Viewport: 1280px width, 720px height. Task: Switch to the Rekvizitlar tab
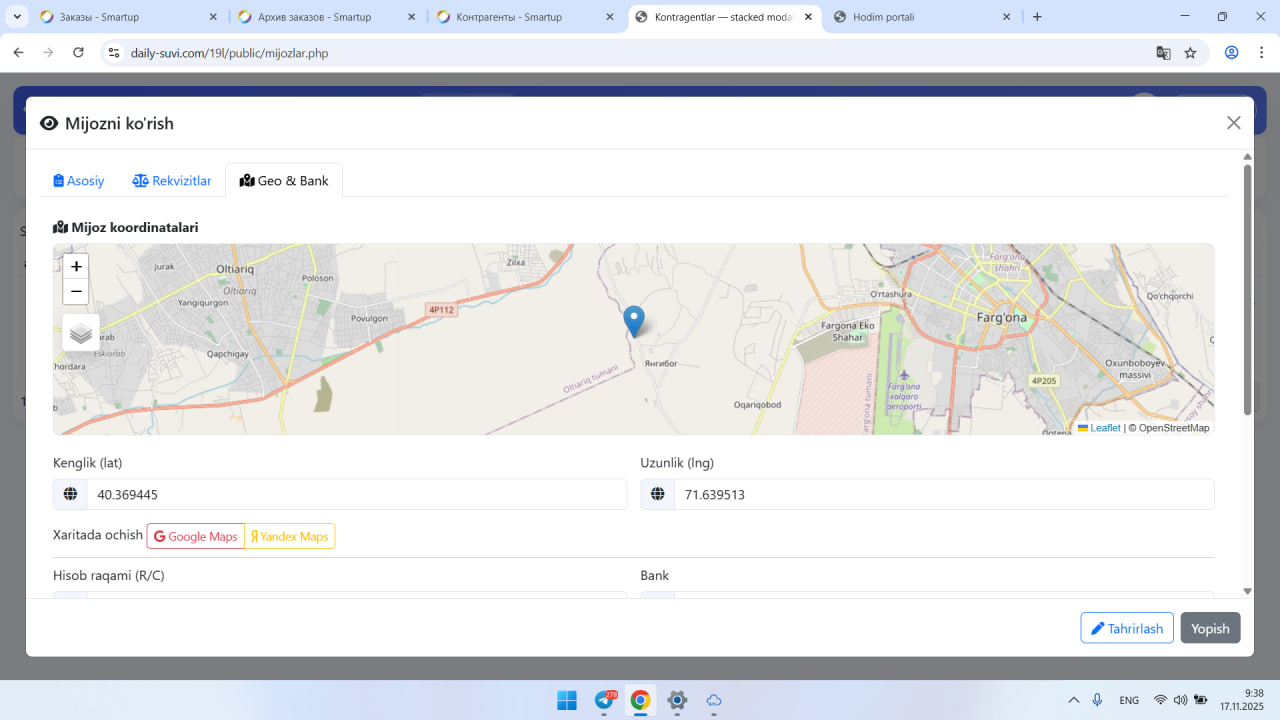pos(172,181)
